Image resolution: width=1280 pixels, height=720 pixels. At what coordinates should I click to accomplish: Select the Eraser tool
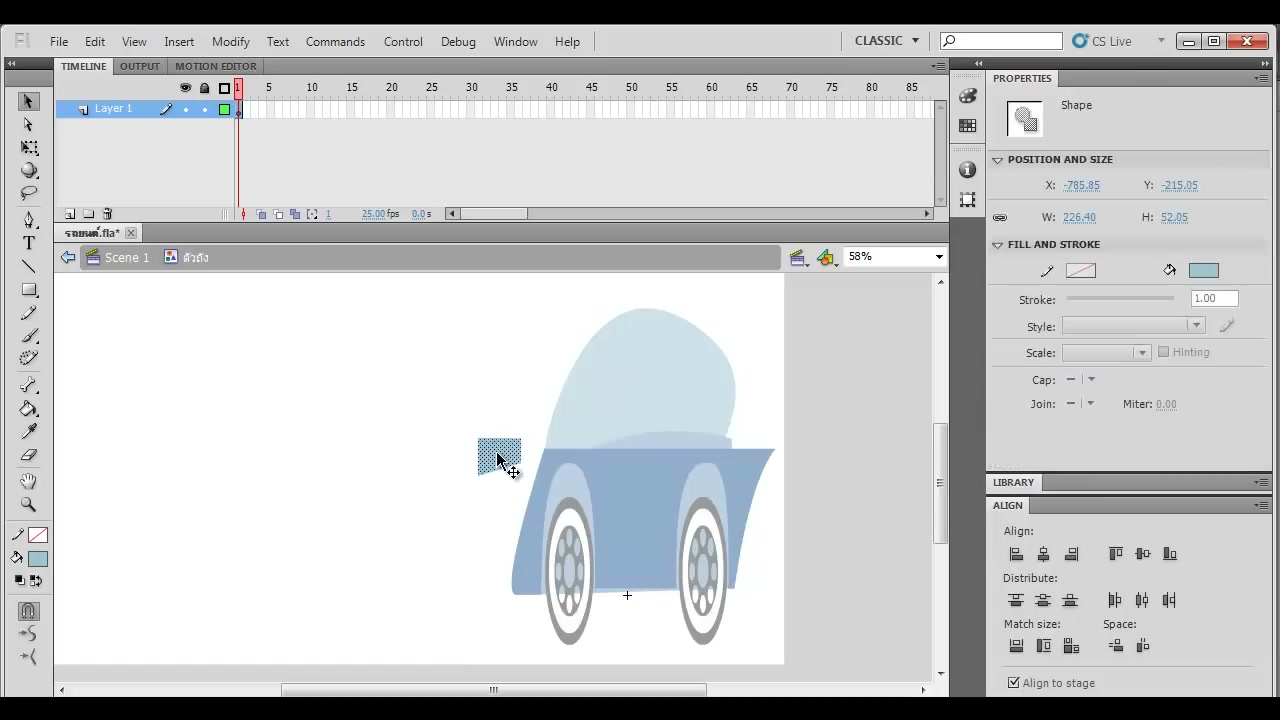[29, 455]
